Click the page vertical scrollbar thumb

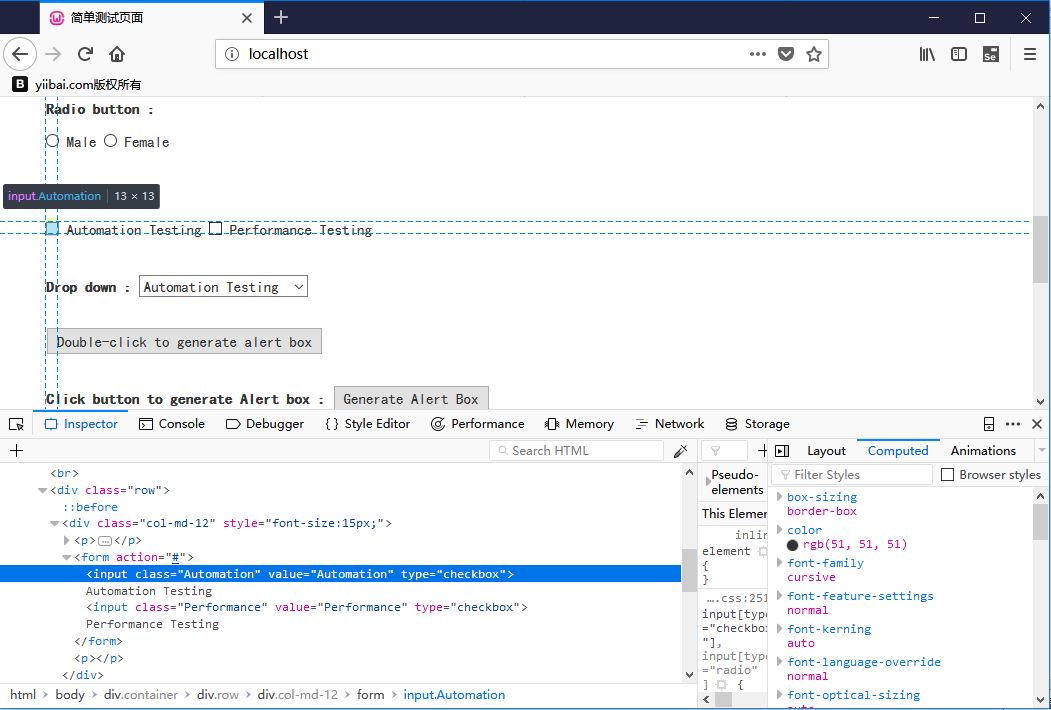pyautogui.click(x=1040, y=249)
